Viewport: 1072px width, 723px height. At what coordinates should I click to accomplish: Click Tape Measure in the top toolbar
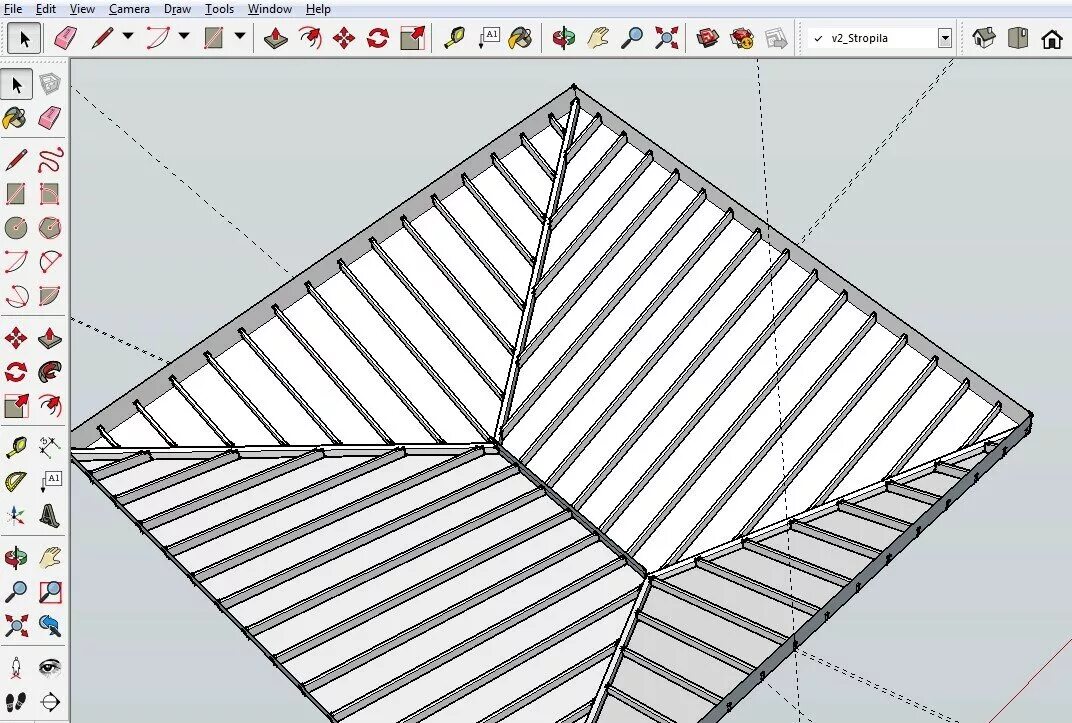click(455, 38)
